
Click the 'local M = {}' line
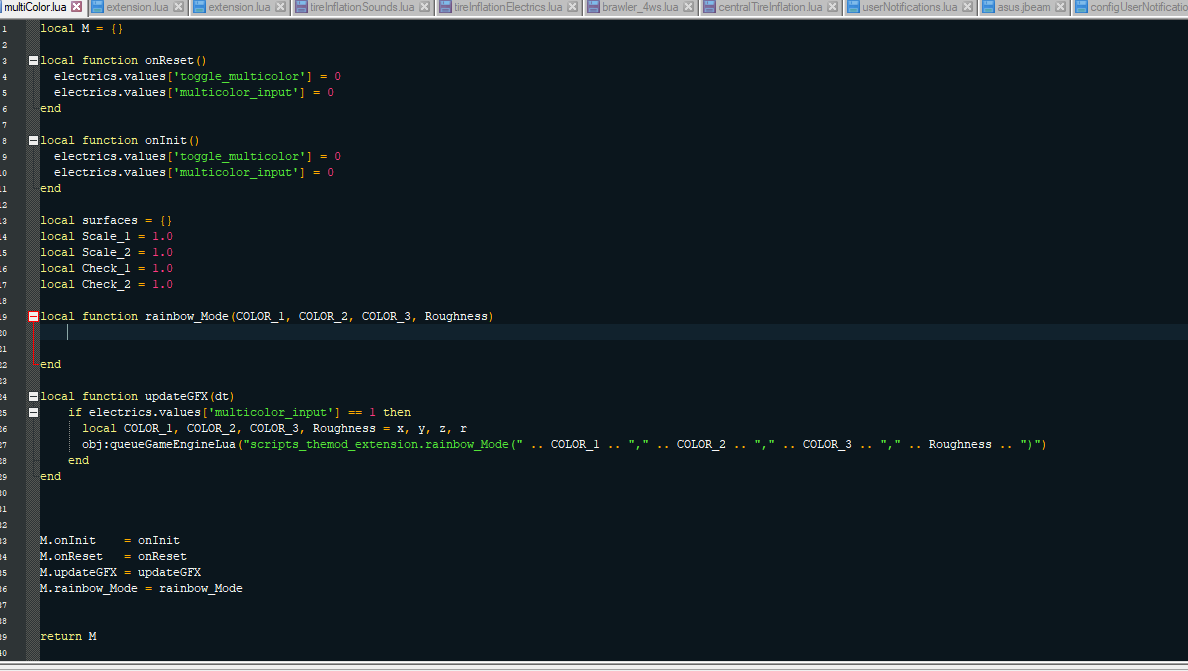pos(81,28)
